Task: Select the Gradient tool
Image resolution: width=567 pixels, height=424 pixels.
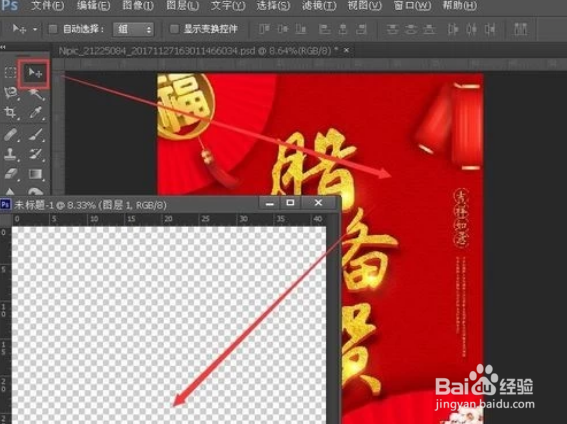Action: pos(35,174)
